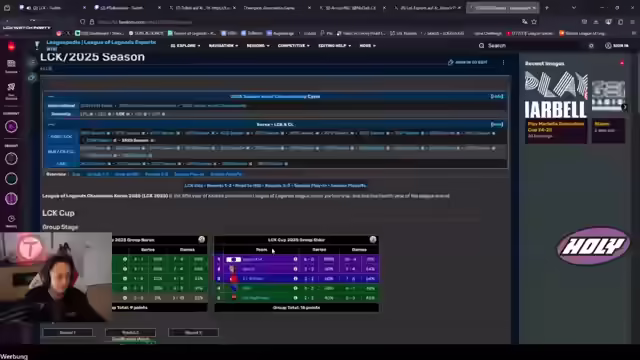Toggle theme icon next to Sign In

(x=591, y=46)
